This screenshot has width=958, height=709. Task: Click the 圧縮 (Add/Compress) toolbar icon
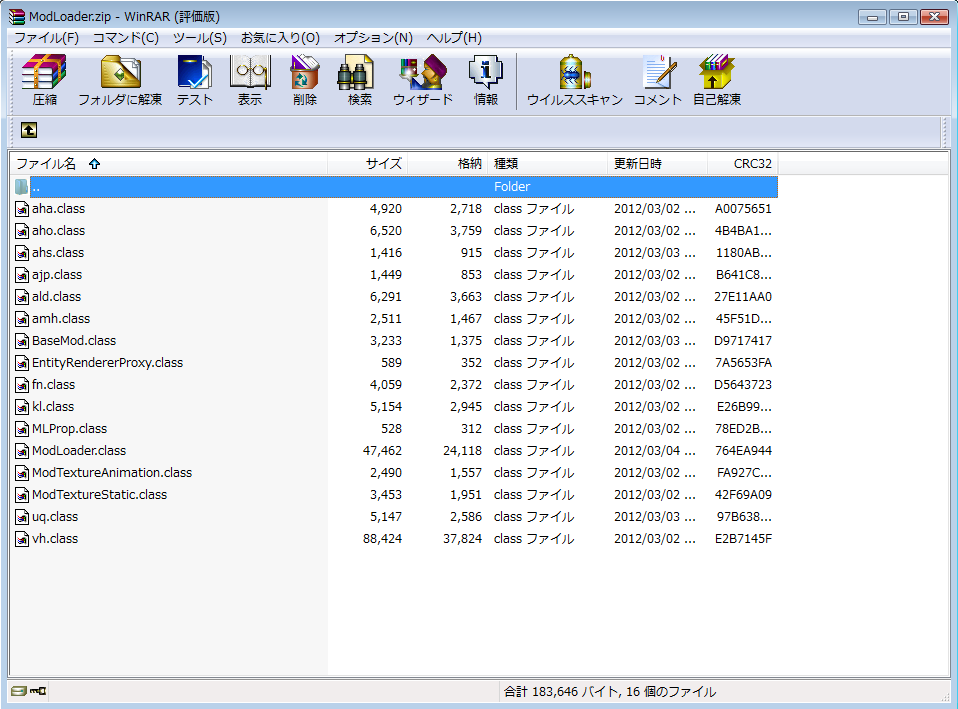[44, 80]
